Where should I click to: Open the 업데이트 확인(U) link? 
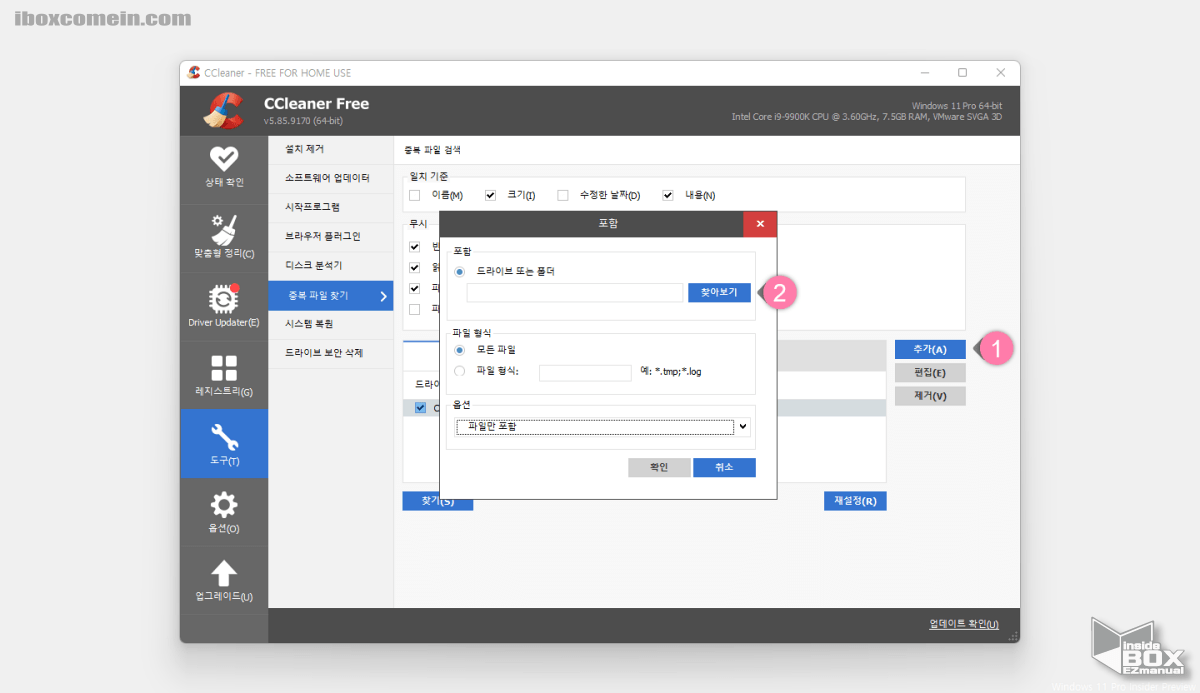click(x=963, y=623)
